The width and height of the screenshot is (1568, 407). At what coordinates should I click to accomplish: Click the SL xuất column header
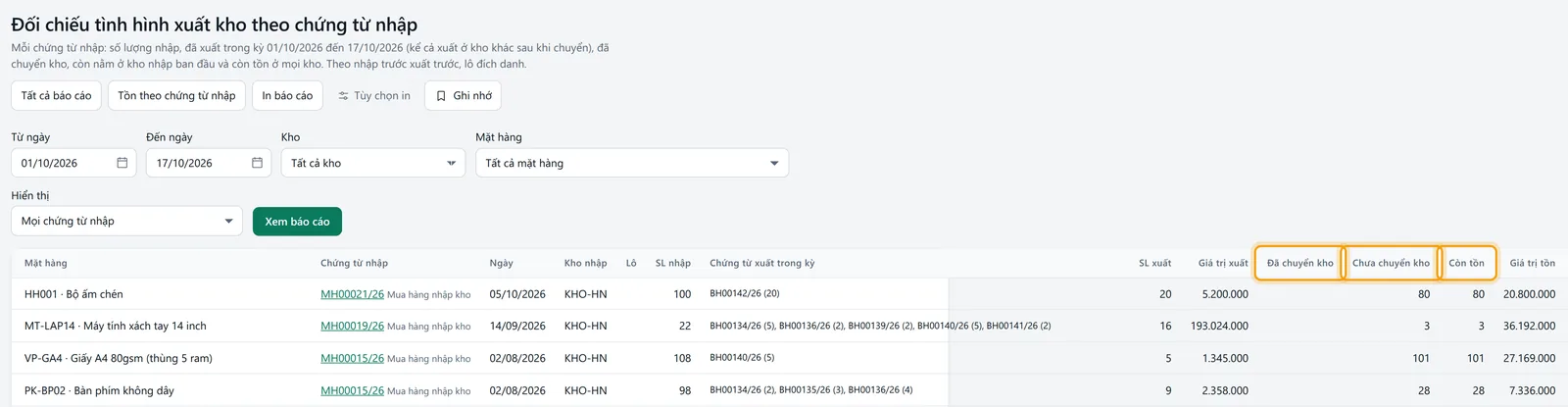pyautogui.click(x=1154, y=263)
